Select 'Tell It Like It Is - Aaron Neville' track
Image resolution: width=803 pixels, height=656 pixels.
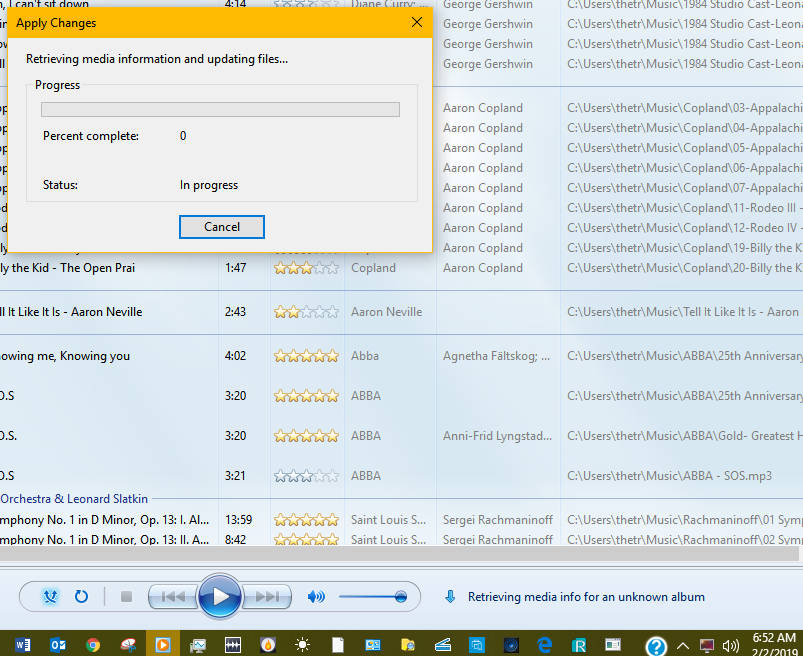(x=71, y=312)
